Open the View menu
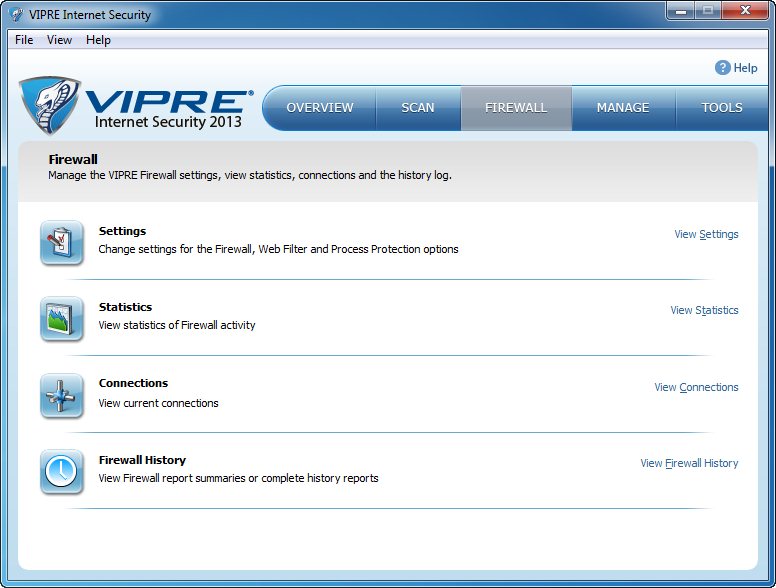The width and height of the screenshot is (776, 588). click(x=59, y=40)
